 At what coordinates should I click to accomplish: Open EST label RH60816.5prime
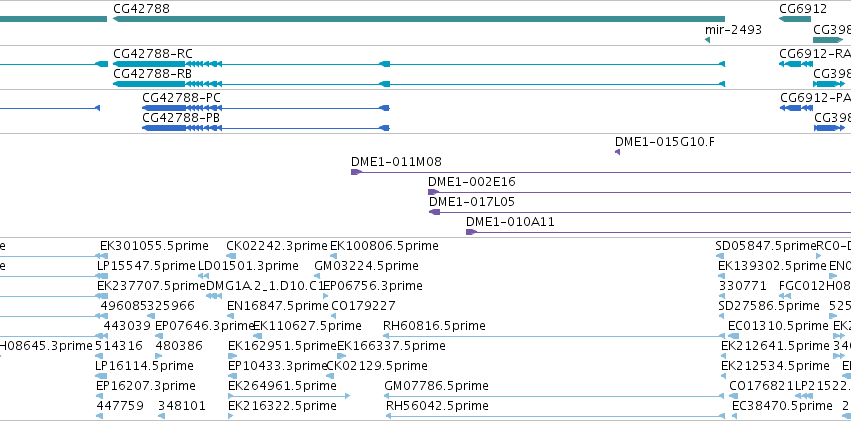pyautogui.click(x=434, y=326)
